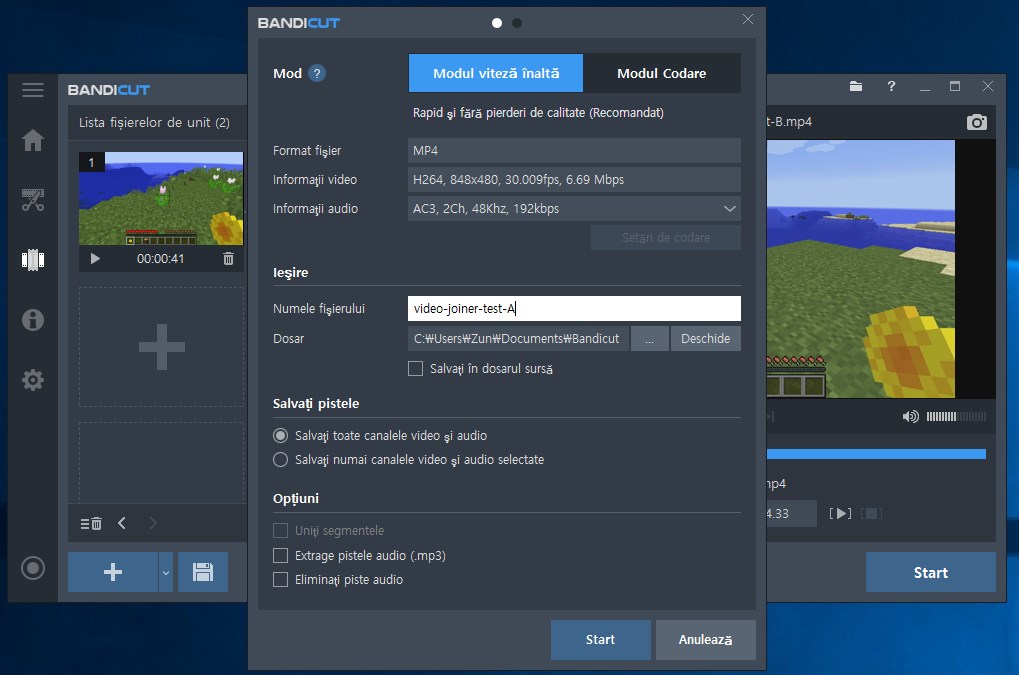Screen dimensions: 1019x675
Task: Click the bracketed stop segment icon
Action: tap(871, 513)
